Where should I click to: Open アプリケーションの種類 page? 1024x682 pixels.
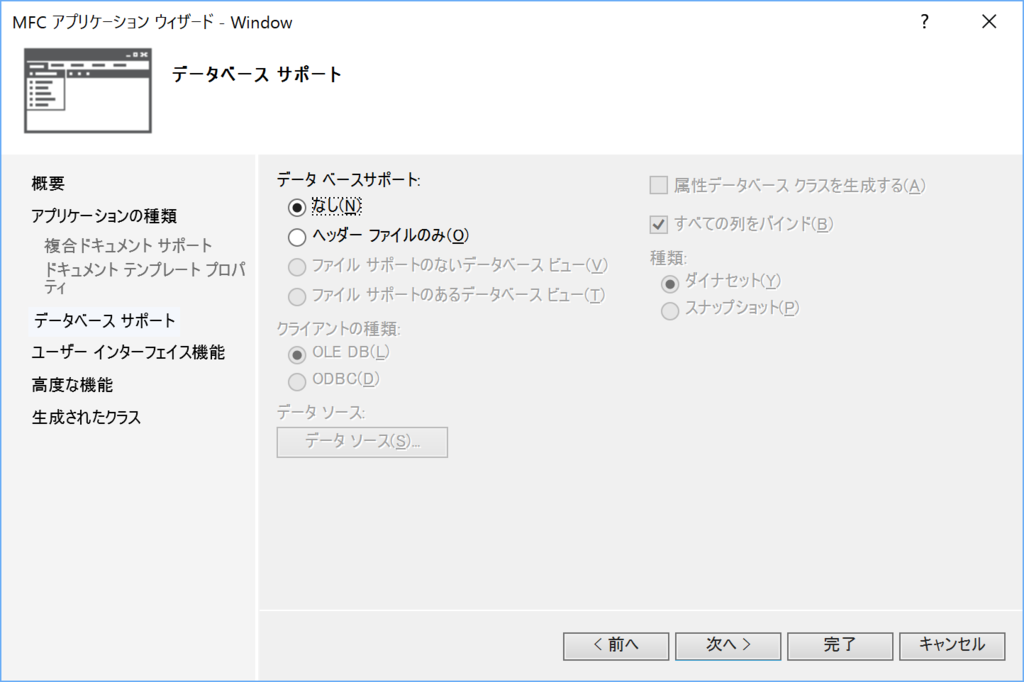point(104,216)
